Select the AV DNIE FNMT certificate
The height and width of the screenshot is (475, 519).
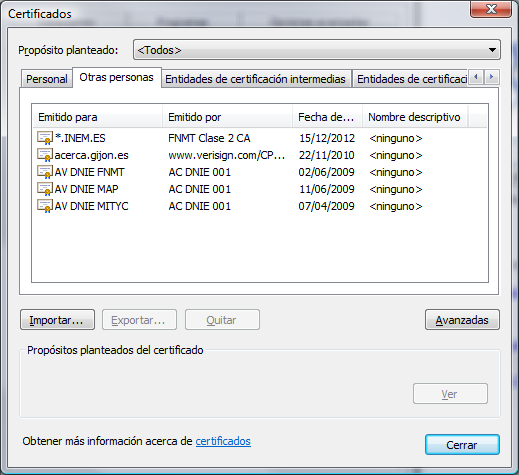[x=260, y=172]
